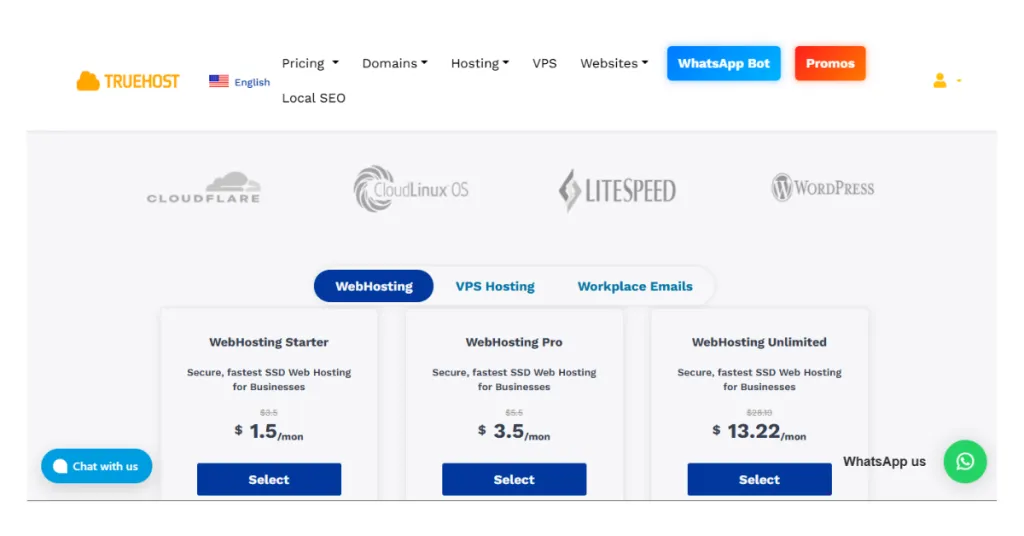Click the Cloudflare logo

(203, 188)
